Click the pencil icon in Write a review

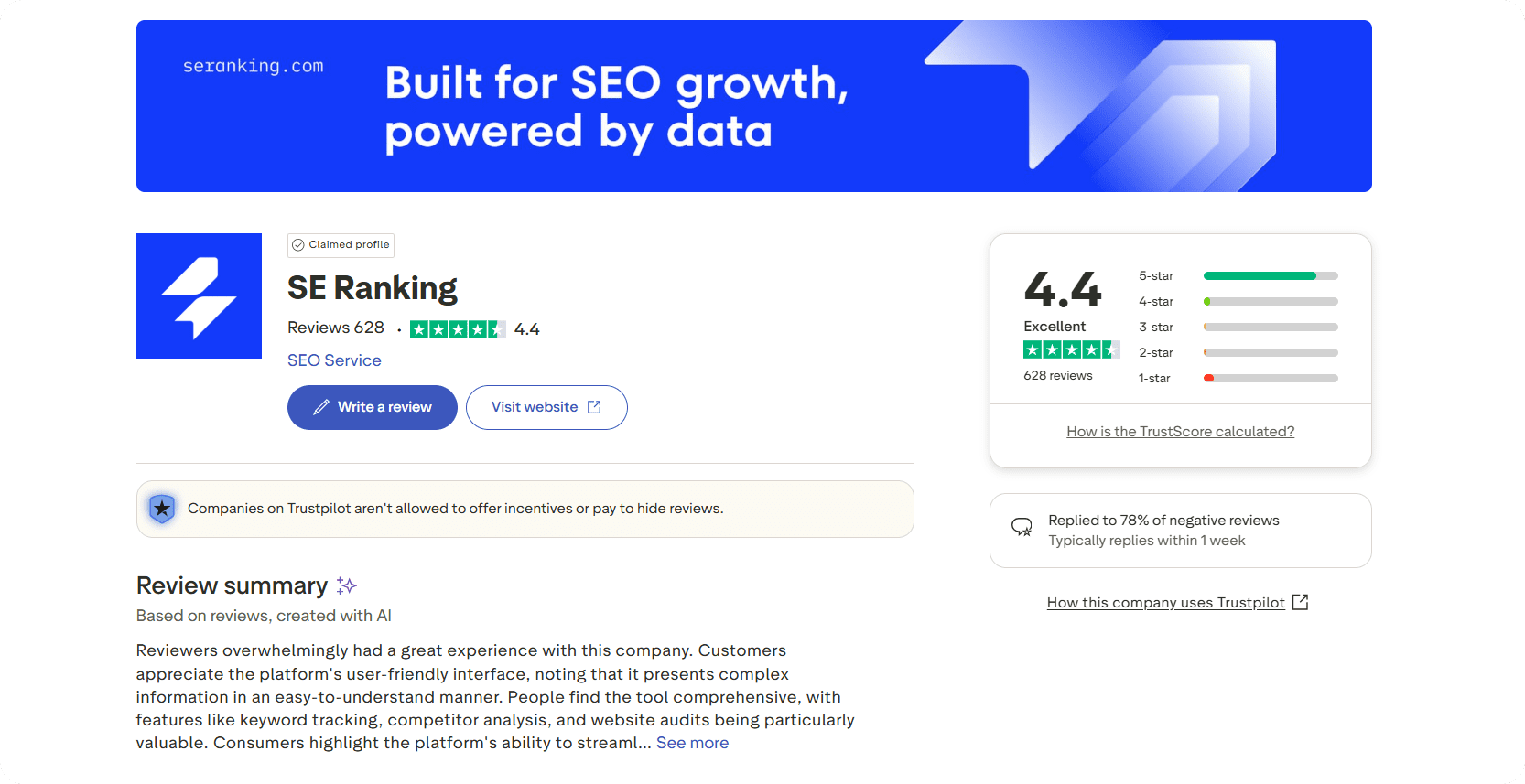pos(320,408)
